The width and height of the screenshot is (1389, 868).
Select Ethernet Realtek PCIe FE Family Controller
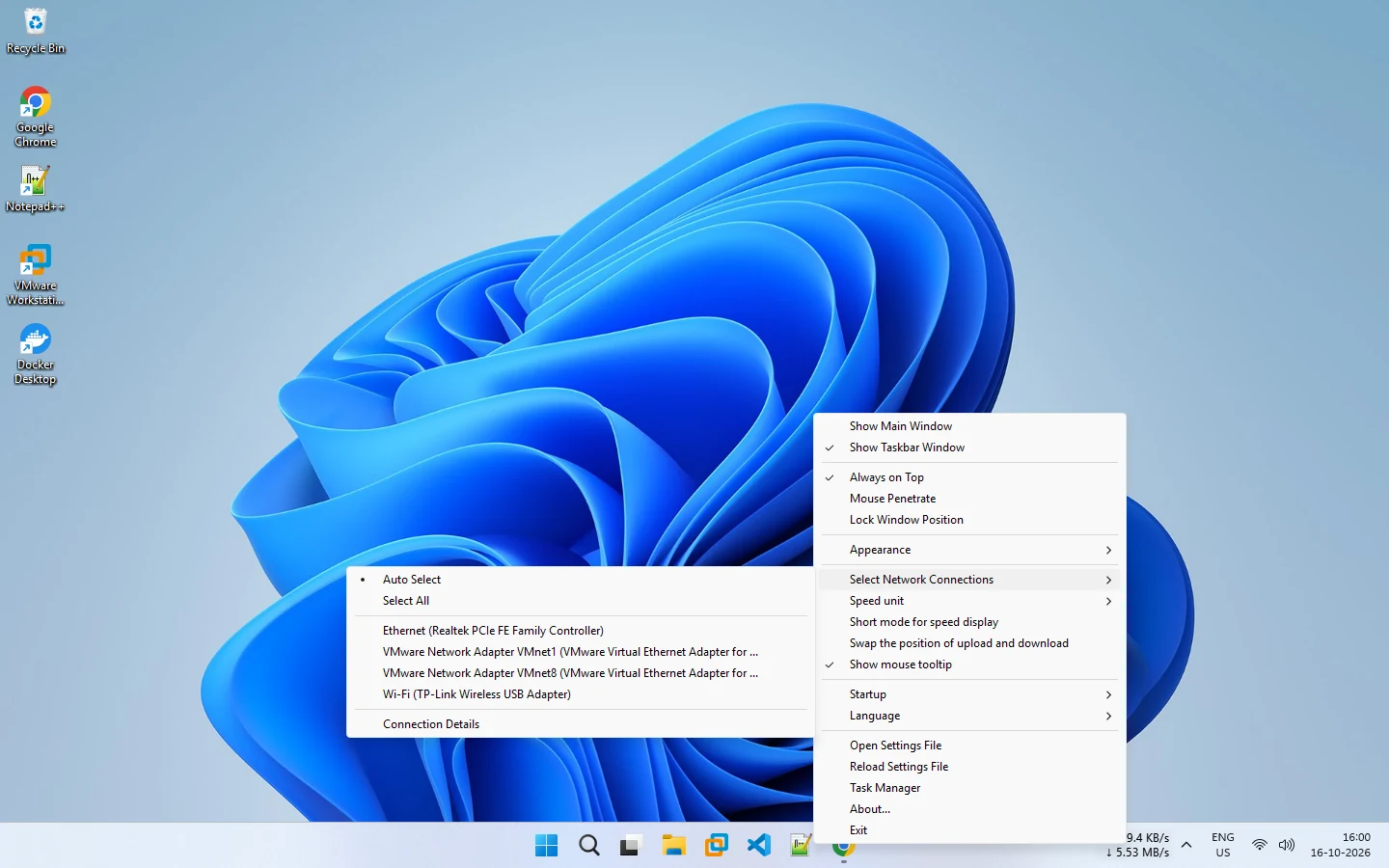(x=580, y=631)
